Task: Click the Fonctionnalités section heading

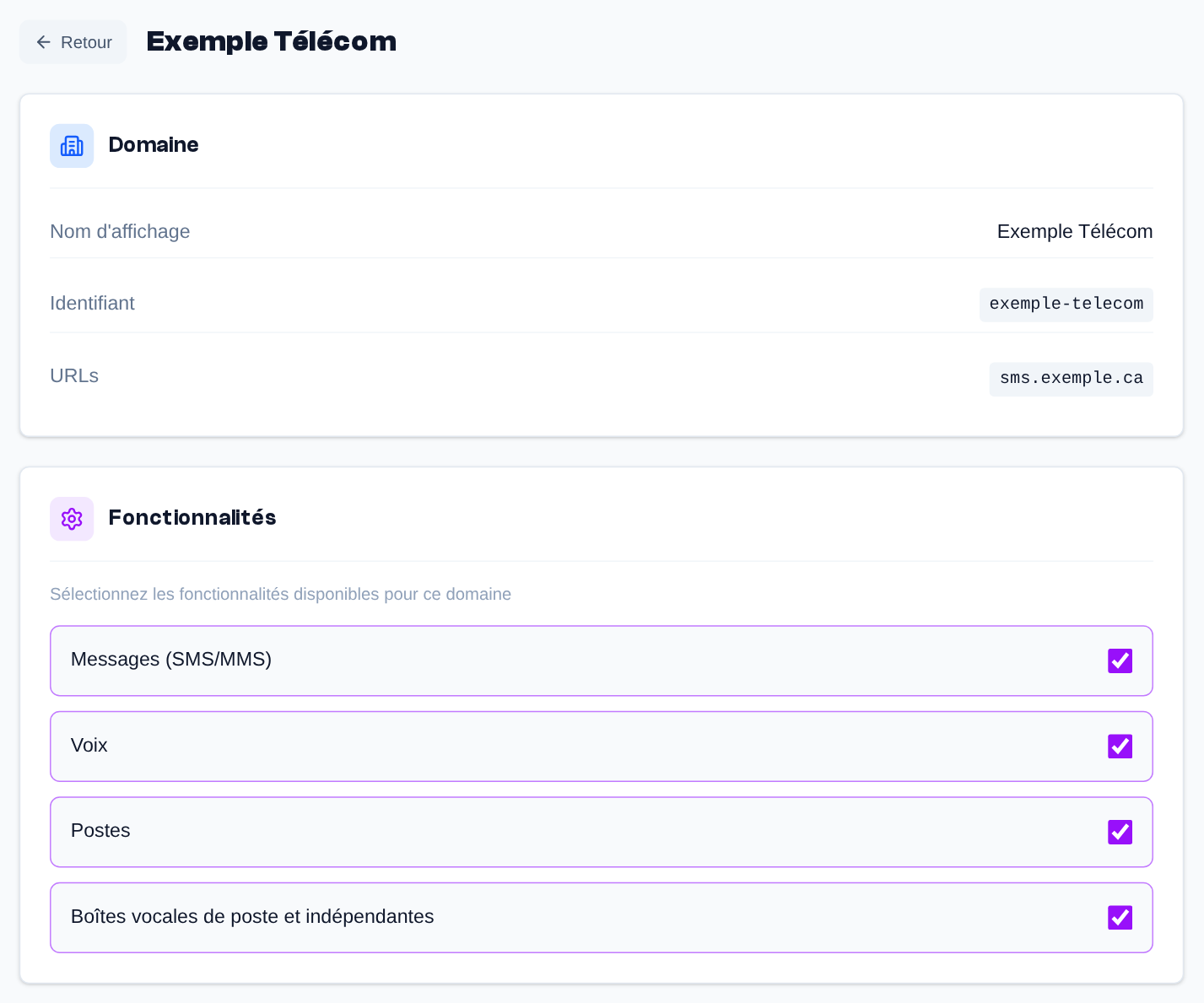Action: (x=192, y=517)
